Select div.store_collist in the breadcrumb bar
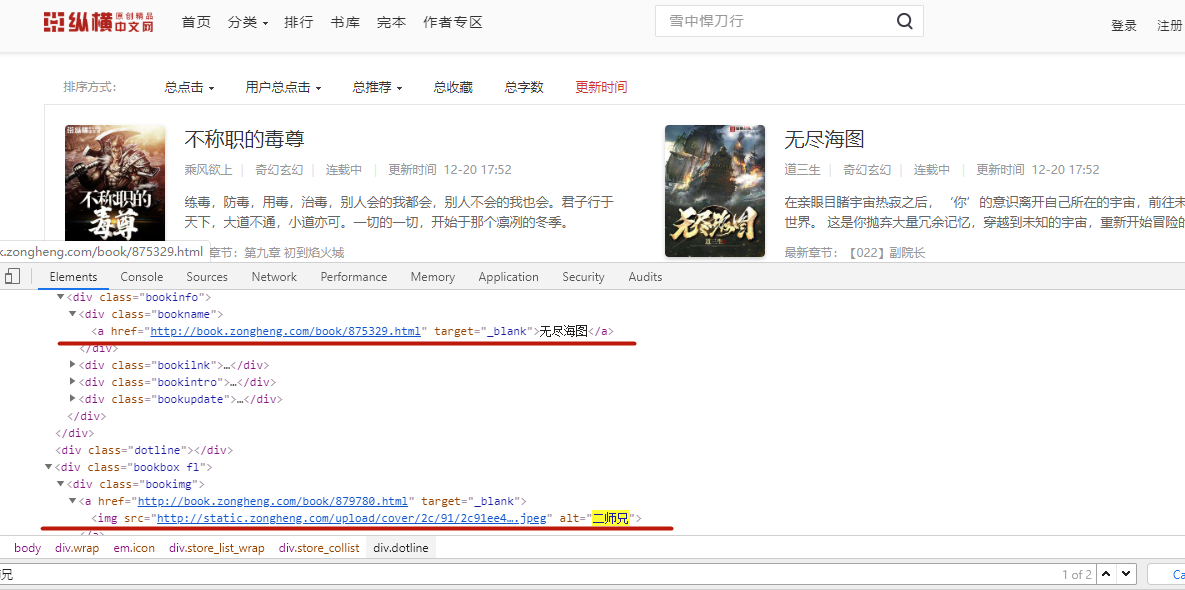This screenshot has height=590, width=1185. (319, 548)
